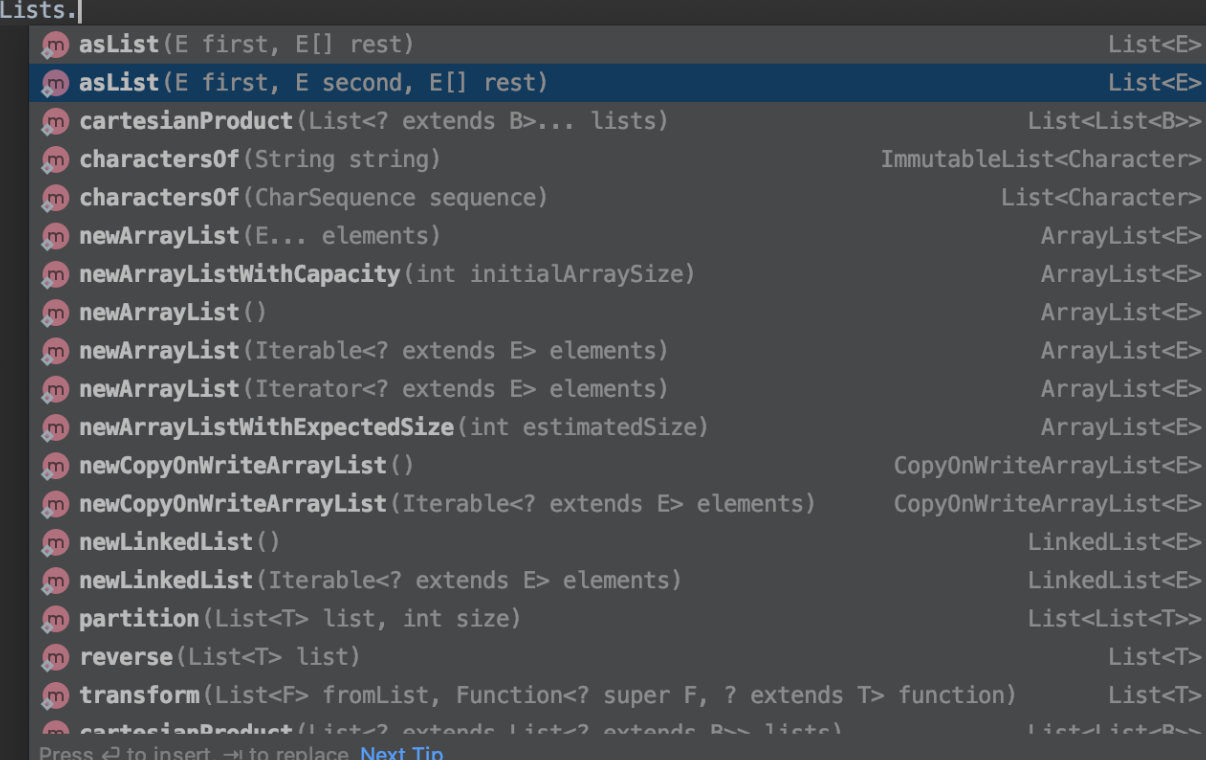Select asList(E first, E second, E[] rest)

click(x=313, y=83)
